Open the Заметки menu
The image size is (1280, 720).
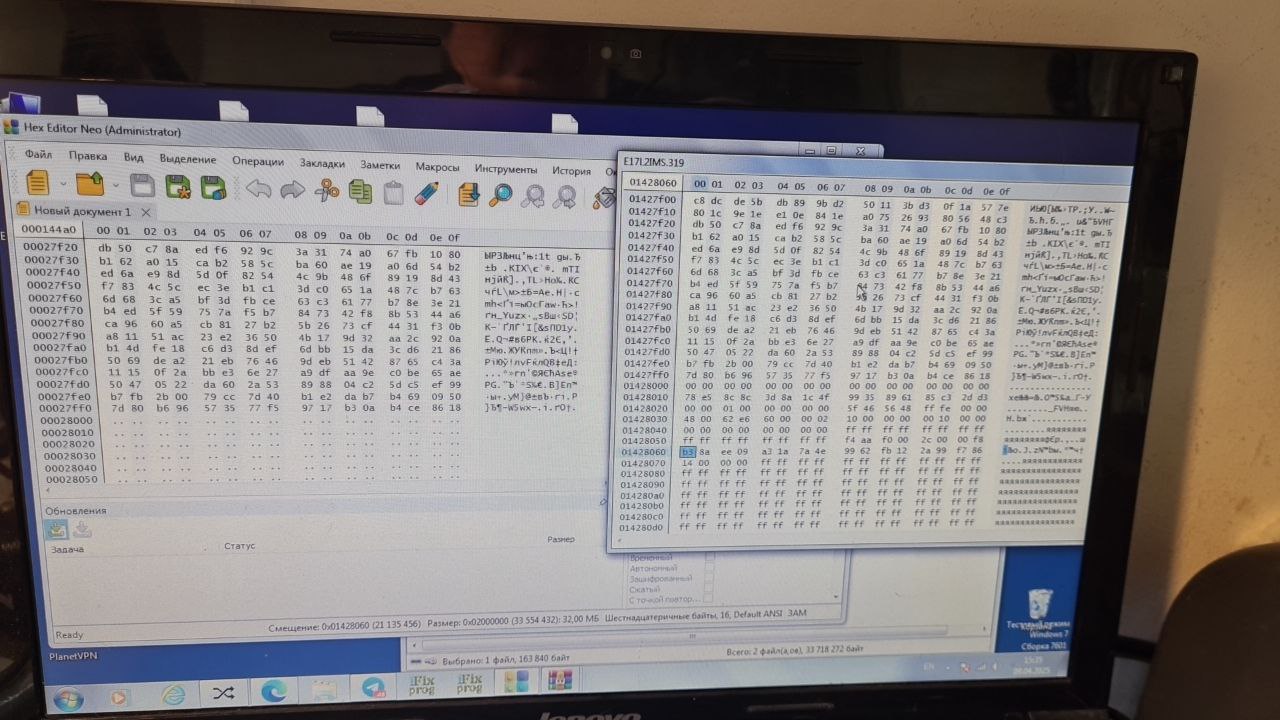click(380, 165)
